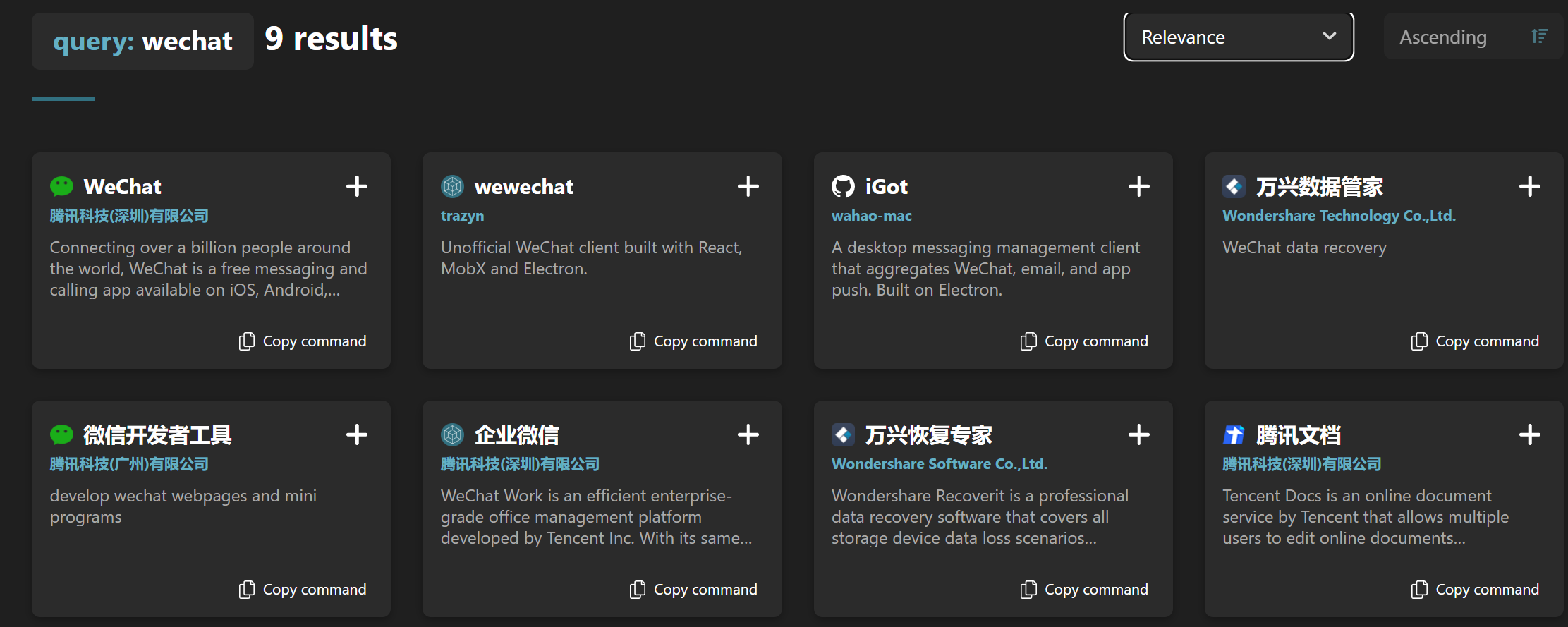1568x627 pixels.
Task: Copy the iGot install command
Action: [x=1084, y=341]
